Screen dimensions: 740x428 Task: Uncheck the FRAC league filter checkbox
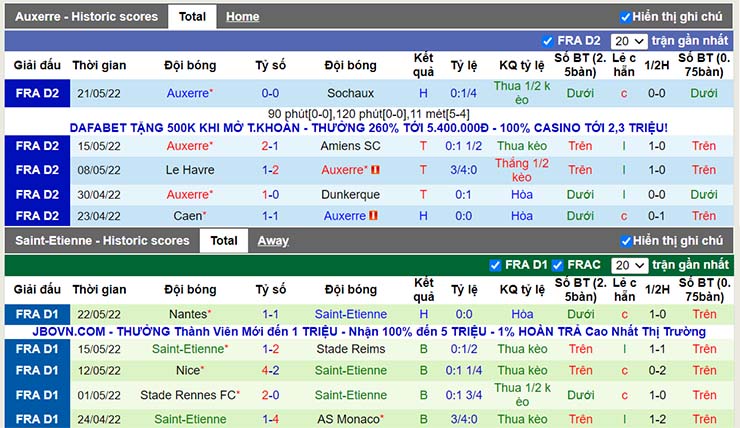[557, 265]
